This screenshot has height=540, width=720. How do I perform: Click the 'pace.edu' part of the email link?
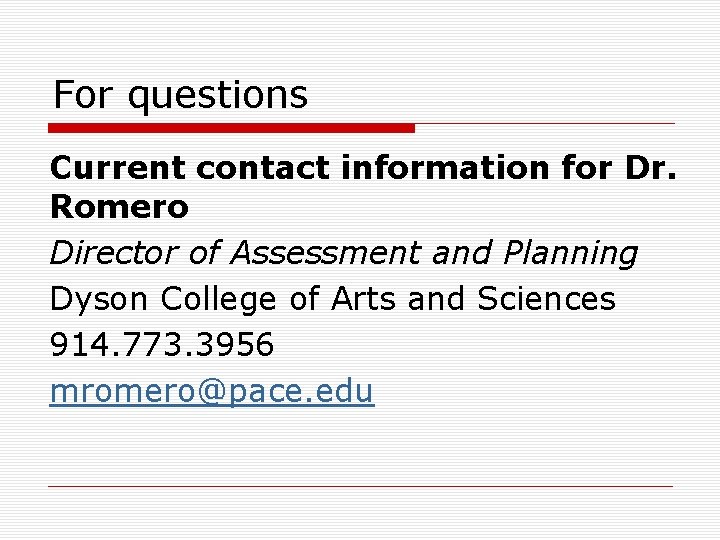point(301,392)
